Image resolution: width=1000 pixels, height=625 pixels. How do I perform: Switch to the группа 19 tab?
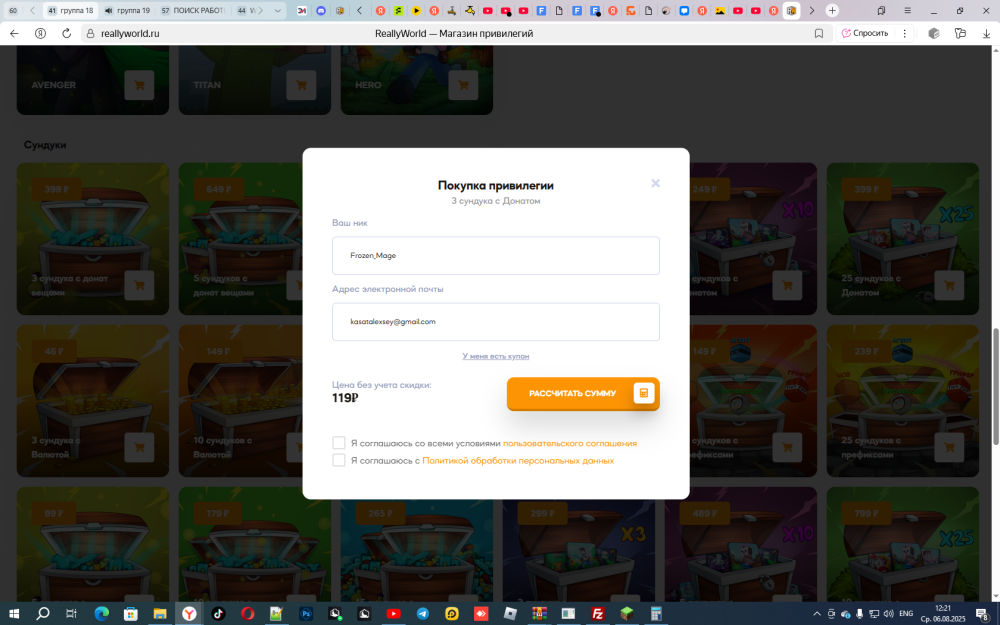pos(127,10)
